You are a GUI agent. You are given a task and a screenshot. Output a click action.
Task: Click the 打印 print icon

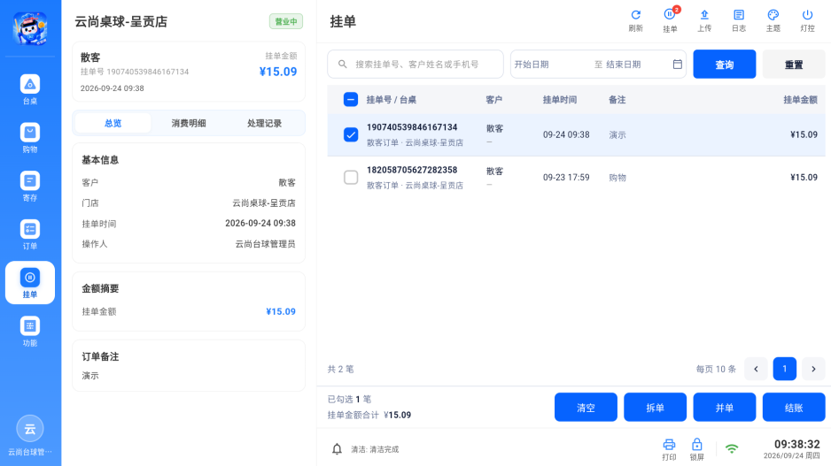(x=669, y=450)
